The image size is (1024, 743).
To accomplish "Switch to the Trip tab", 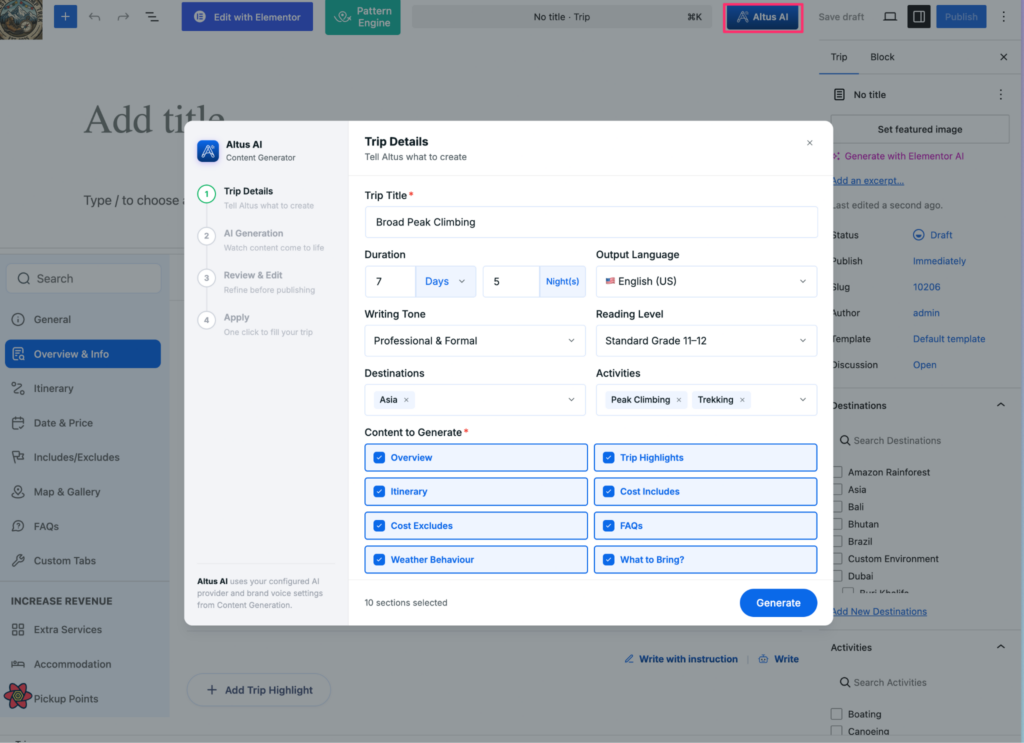I will 839,57.
